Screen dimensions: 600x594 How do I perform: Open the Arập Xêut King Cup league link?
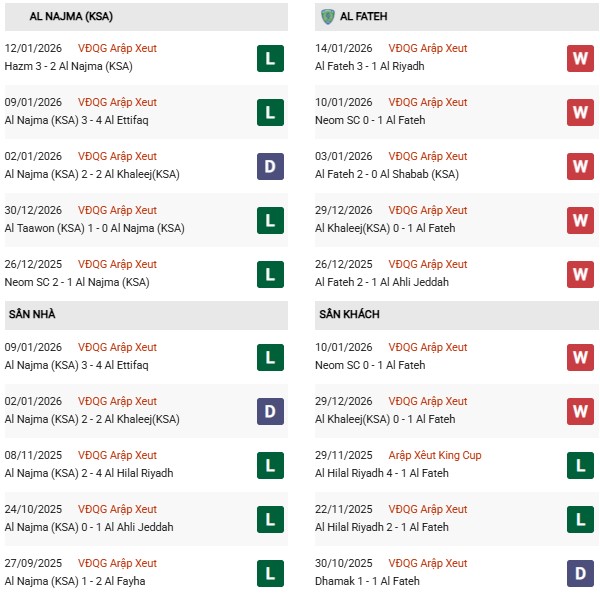(437, 456)
